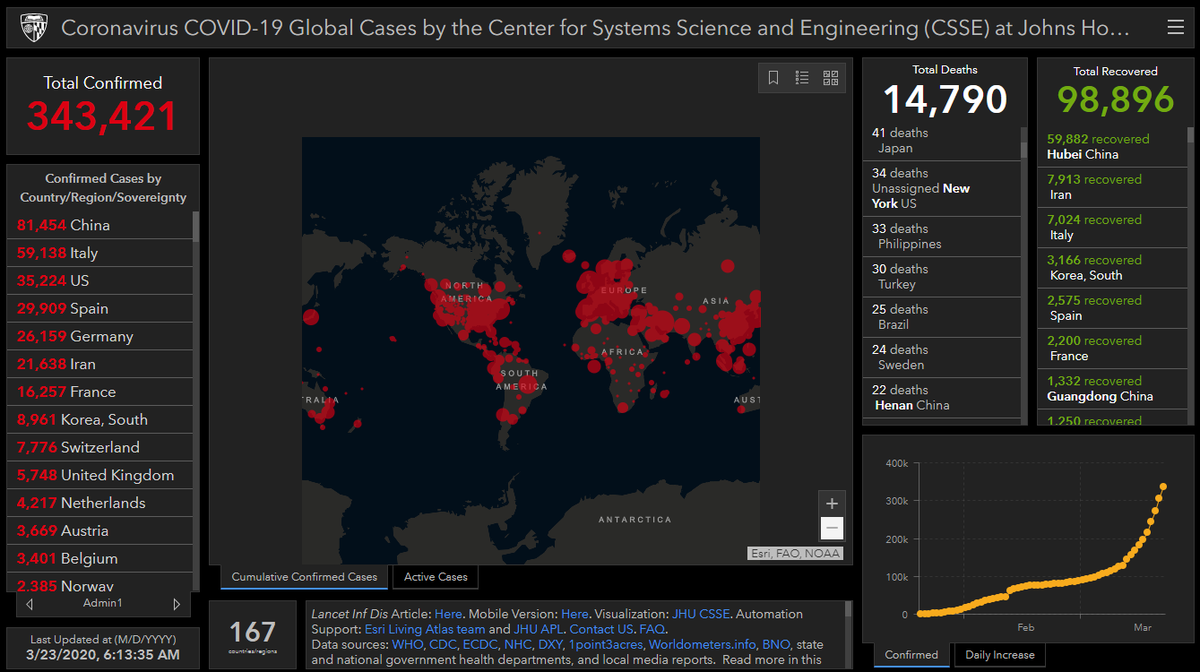Open the DXY data source link
1200x672 pixels.
[x=551, y=644]
